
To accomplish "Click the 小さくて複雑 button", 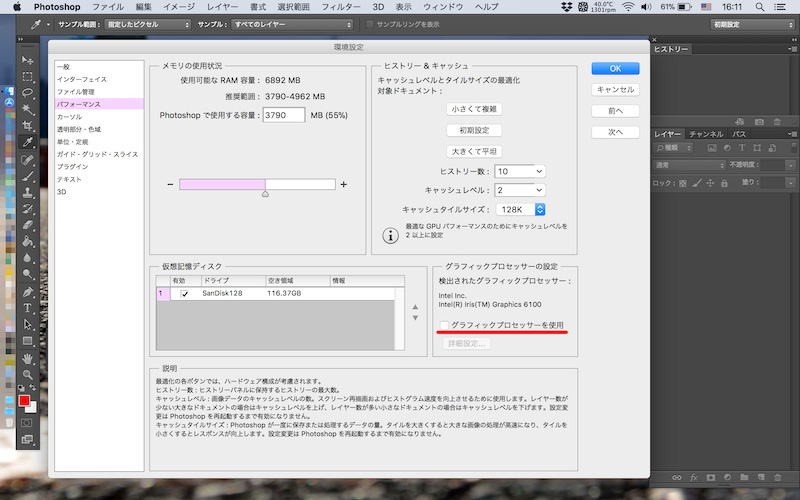I will point(474,109).
